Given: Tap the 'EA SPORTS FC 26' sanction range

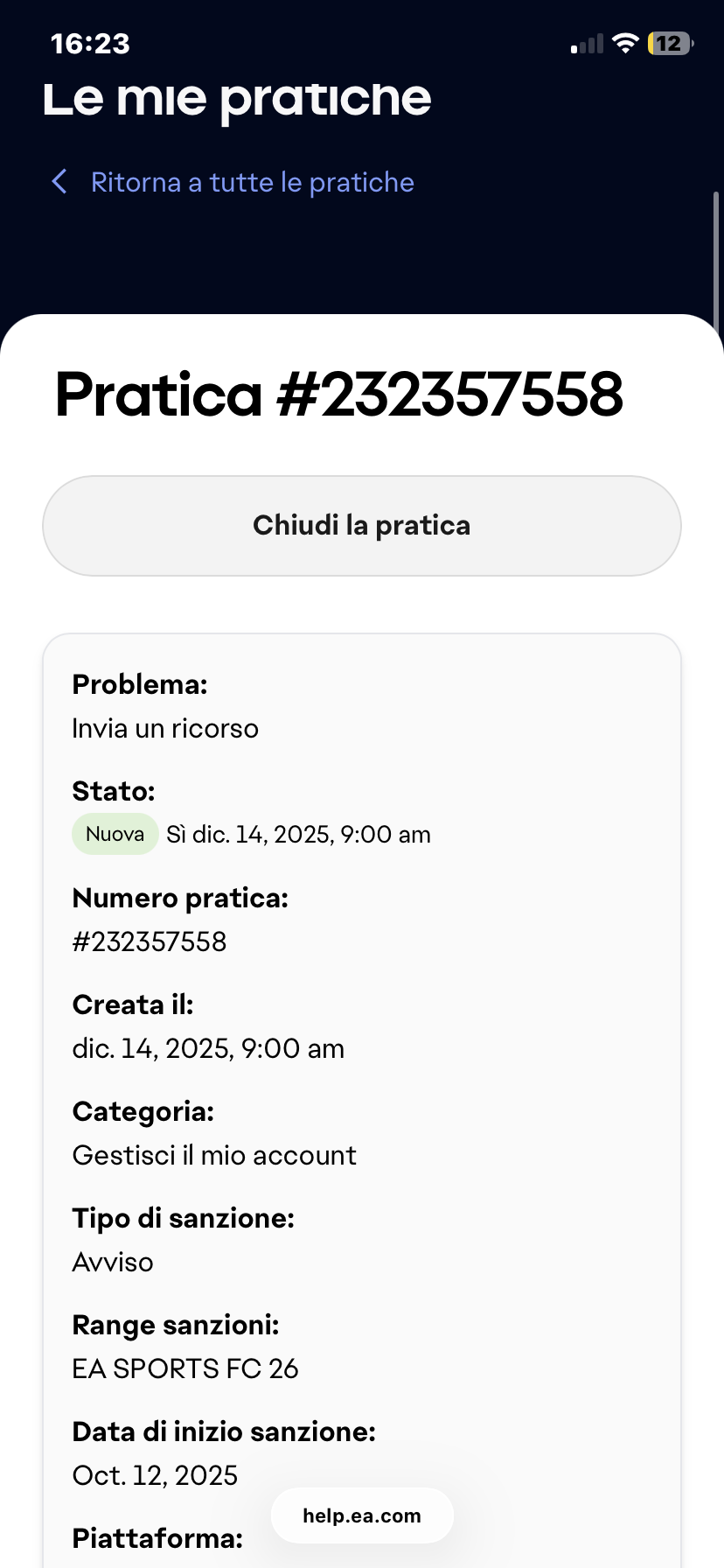Looking at the screenshot, I should tap(185, 1368).
